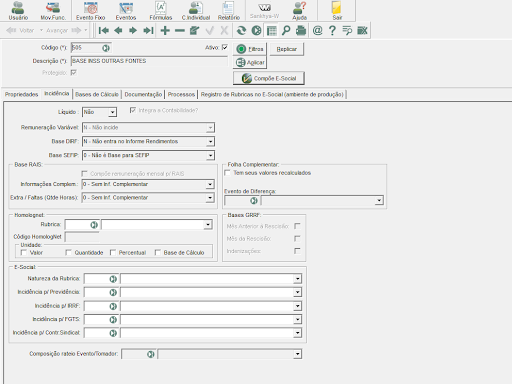This screenshot has height=384, width=512.
Task: Expand Incidência p/ IRRF dropdown
Action: click(297, 306)
